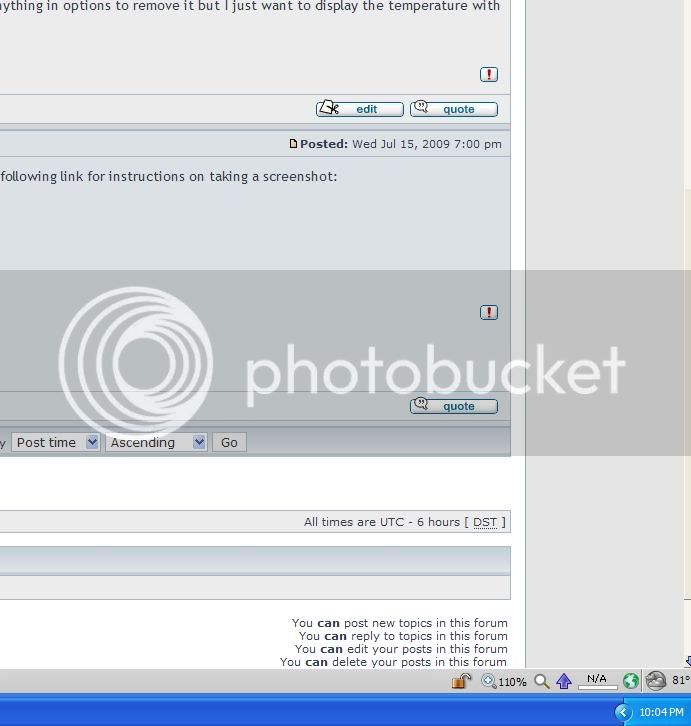This screenshot has height=726, width=691.
Task: Open the Ascending order dropdown
Action: (x=156, y=442)
